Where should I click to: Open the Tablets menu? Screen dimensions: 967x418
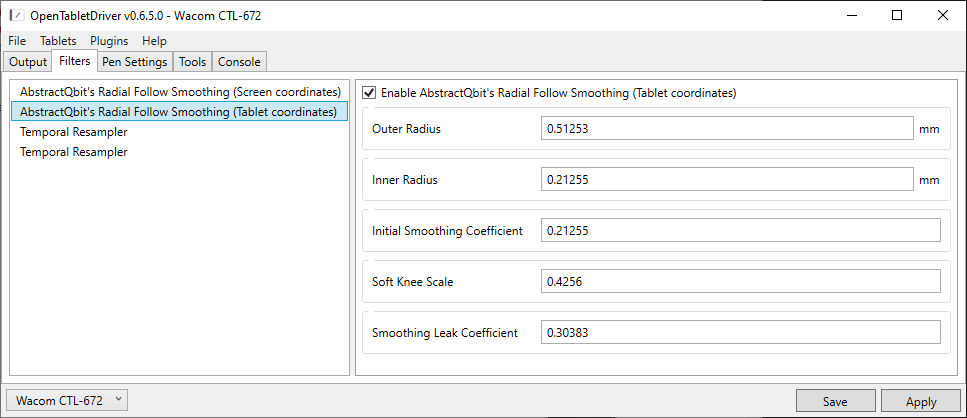pos(57,41)
